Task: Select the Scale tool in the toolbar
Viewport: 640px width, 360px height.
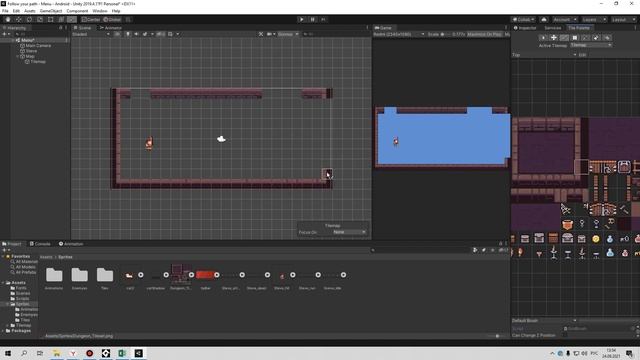Action: click(x=40, y=19)
